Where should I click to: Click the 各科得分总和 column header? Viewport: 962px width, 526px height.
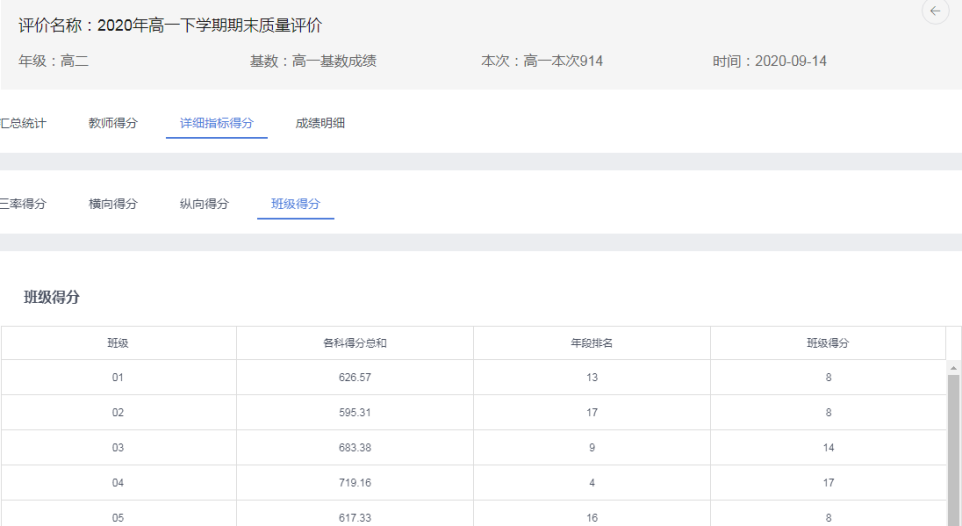[x=355, y=343]
